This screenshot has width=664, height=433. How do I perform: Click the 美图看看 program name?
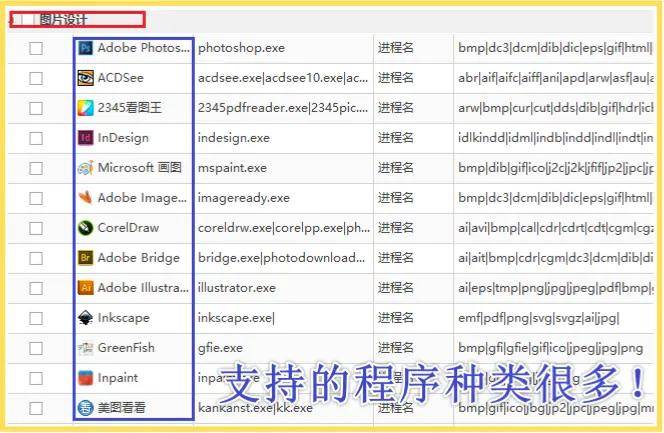[122, 408]
